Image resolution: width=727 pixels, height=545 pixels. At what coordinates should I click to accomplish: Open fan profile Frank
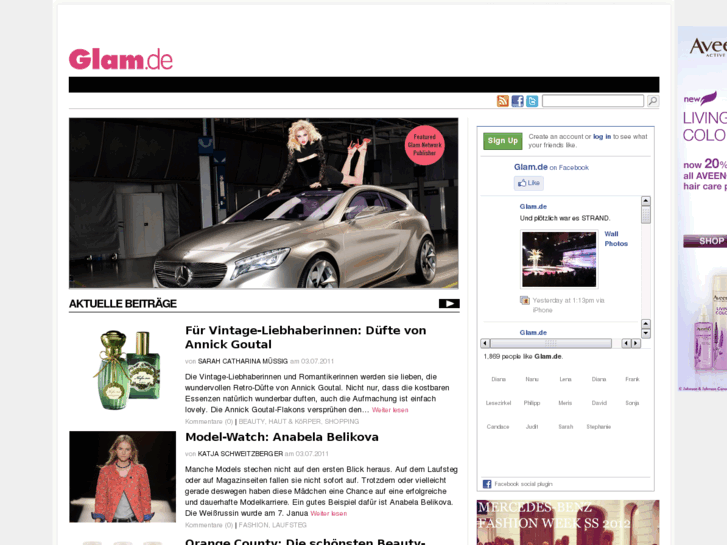pyautogui.click(x=632, y=379)
